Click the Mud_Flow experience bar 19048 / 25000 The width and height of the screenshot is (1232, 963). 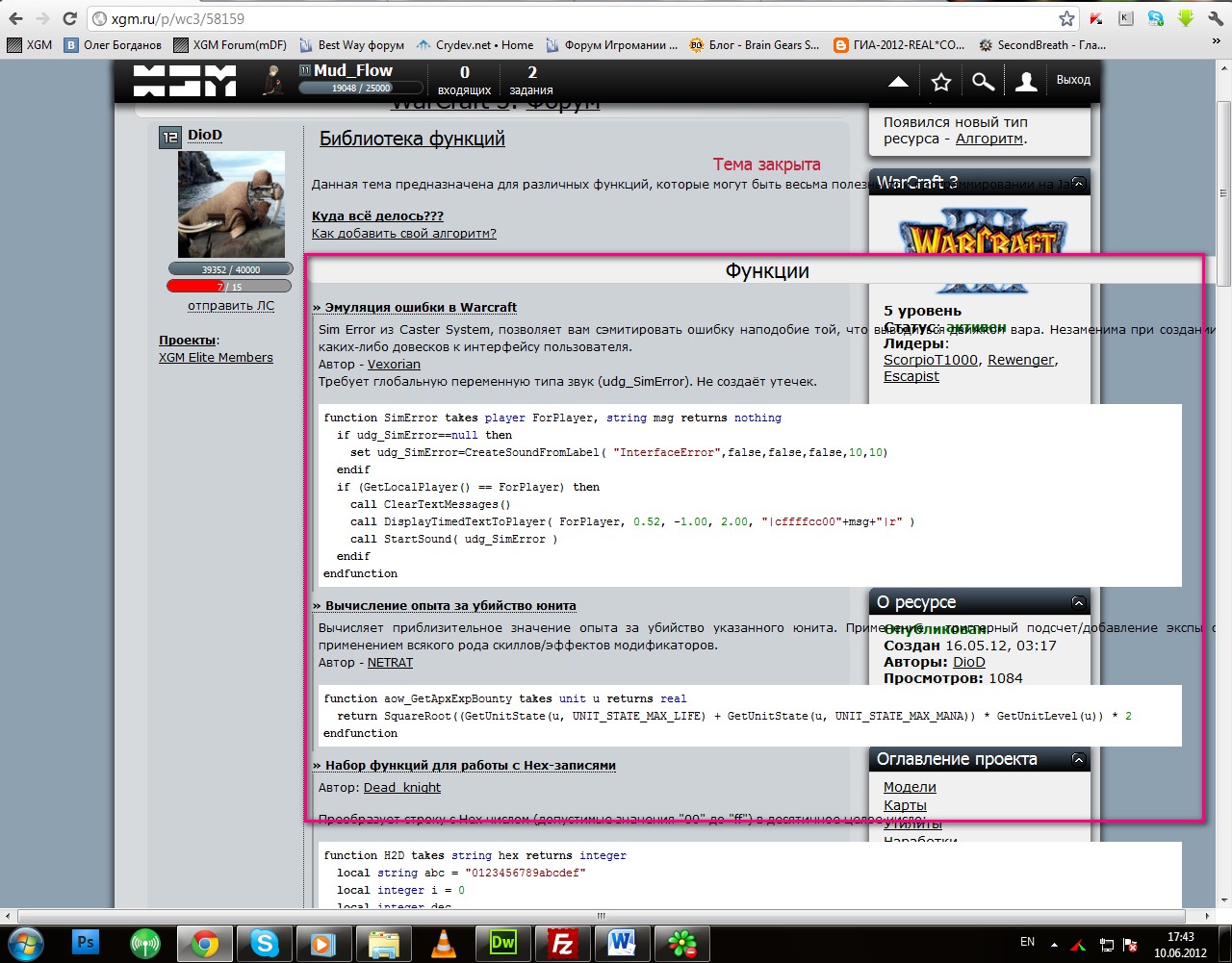[x=360, y=88]
